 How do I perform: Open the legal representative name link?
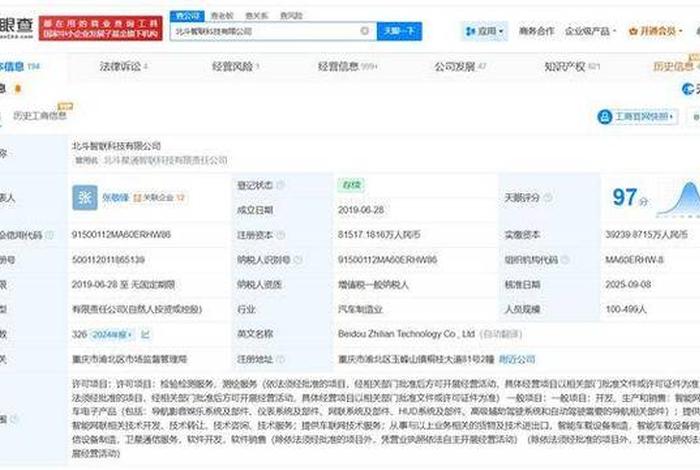(x=116, y=197)
